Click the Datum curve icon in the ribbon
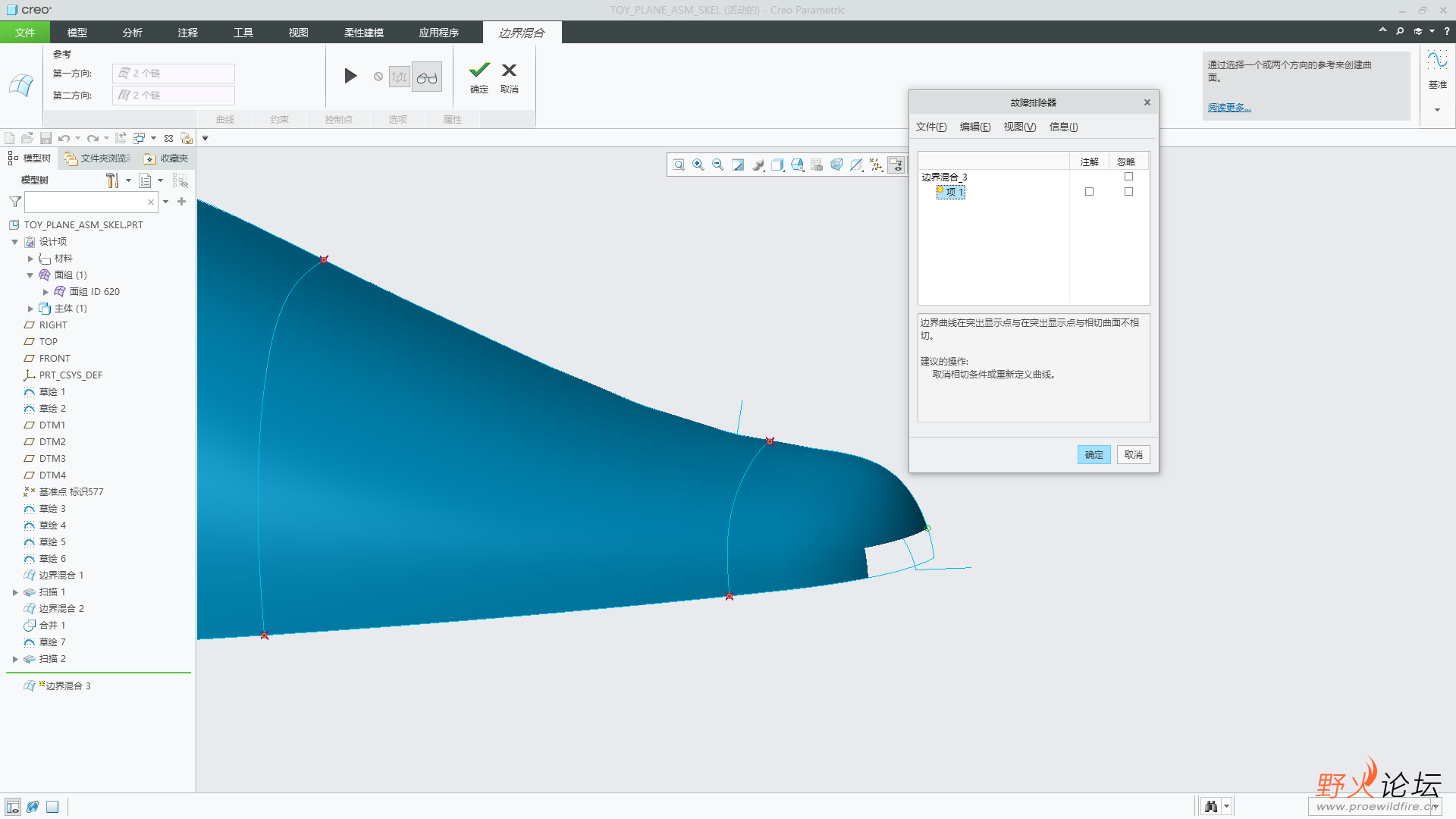Viewport: 1456px width, 819px height. (1437, 60)
